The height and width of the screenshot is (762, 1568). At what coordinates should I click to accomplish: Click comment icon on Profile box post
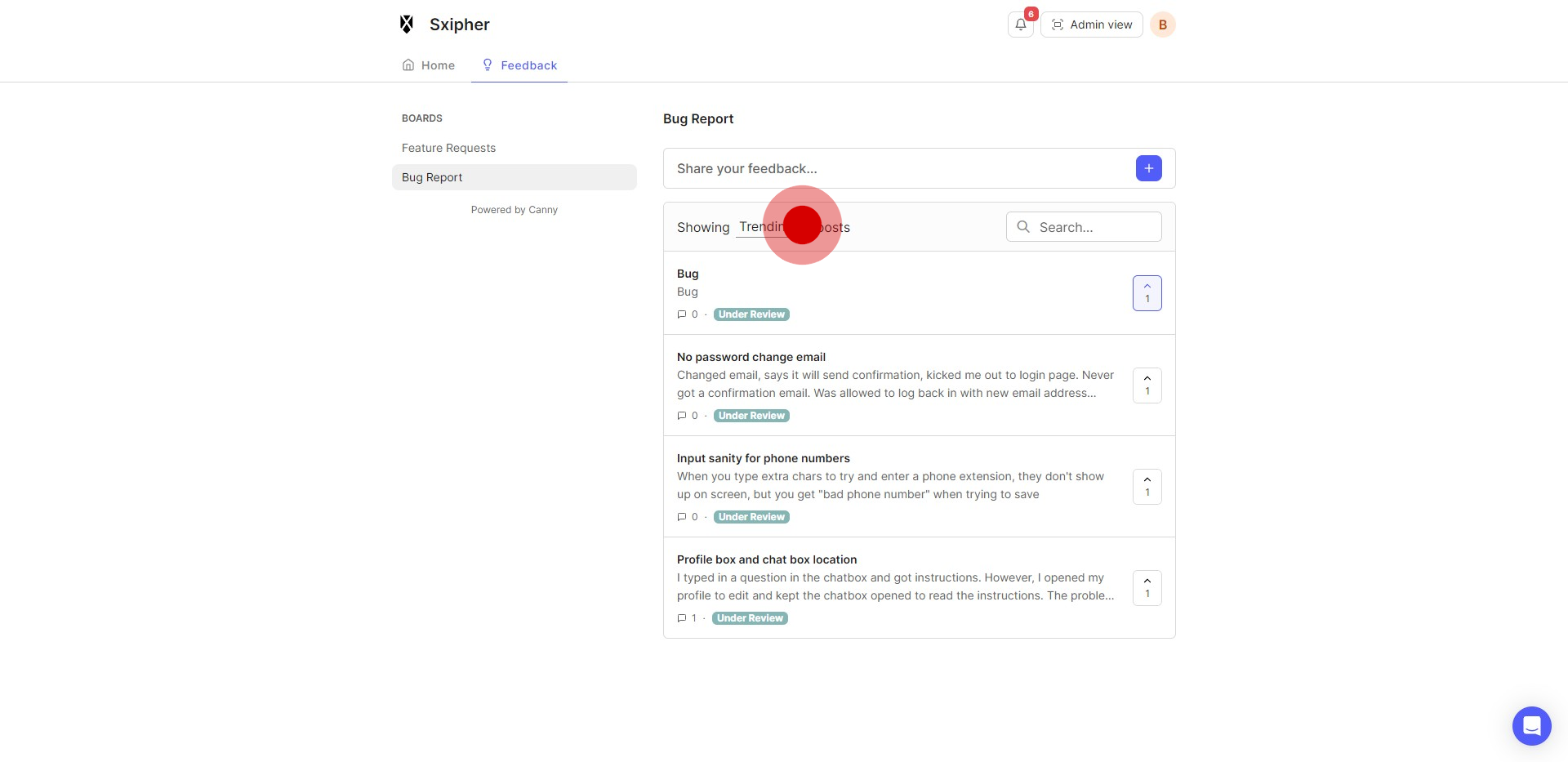[682, 618]
